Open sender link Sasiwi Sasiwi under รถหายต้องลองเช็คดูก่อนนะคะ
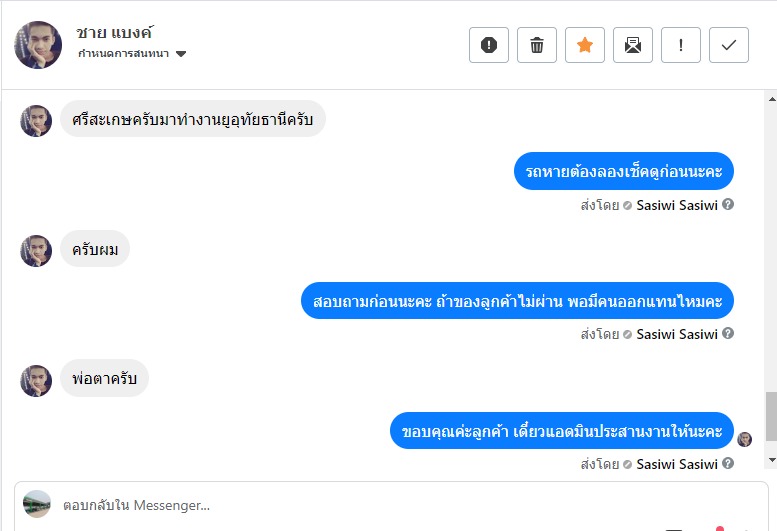Screen dimensions: 777x531 tap(677, 205)
